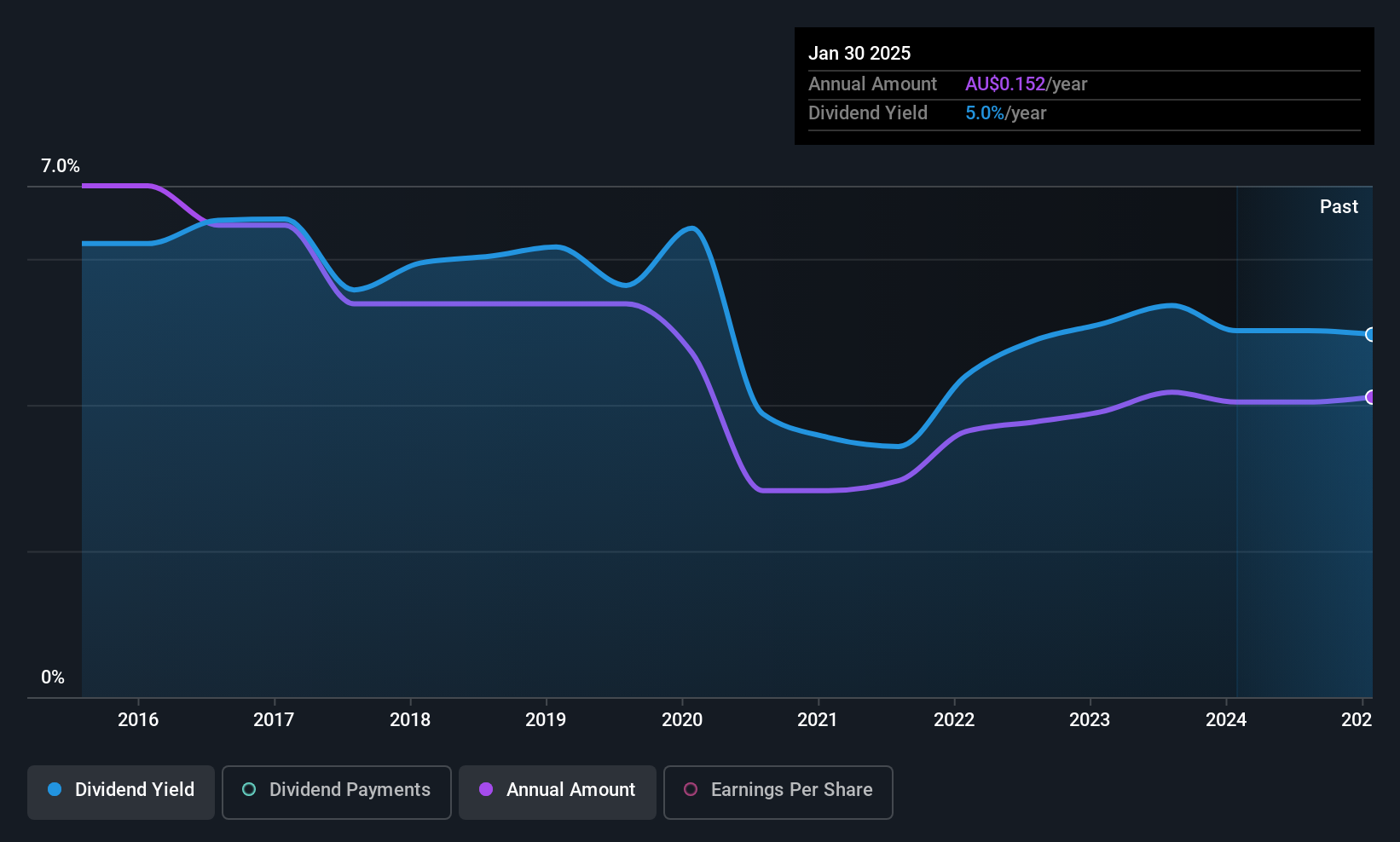Viewport: 1400px width, 842px height.
Task: Click the AU$0.152 annual amount value
Action: tap(1005, 84)
